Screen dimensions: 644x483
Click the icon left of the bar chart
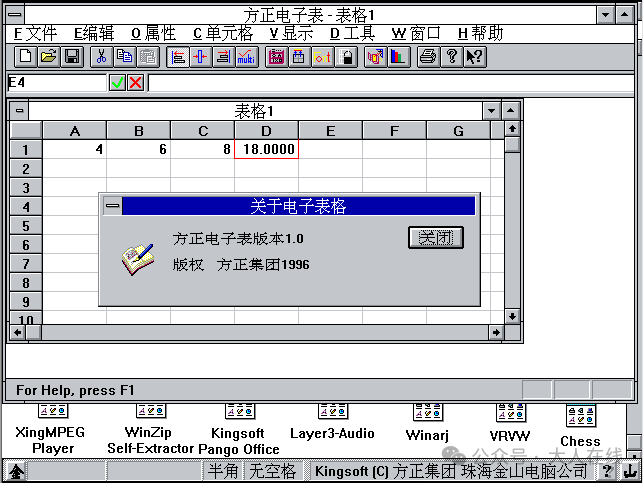click(x=375, y=57)
